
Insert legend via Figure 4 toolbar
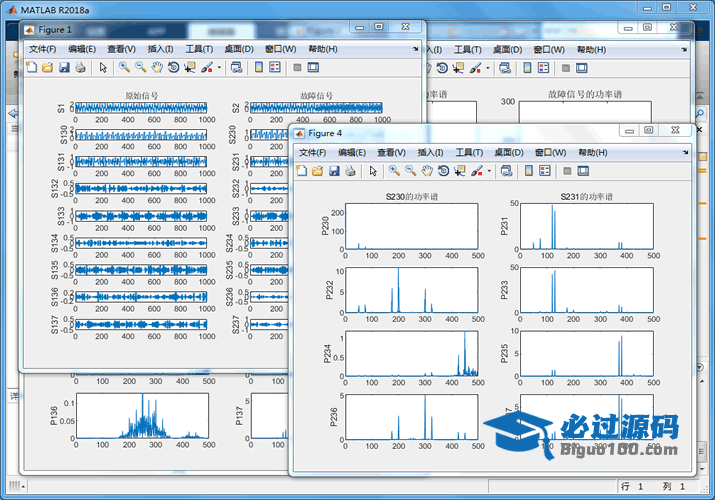click(x=545, y=171)
